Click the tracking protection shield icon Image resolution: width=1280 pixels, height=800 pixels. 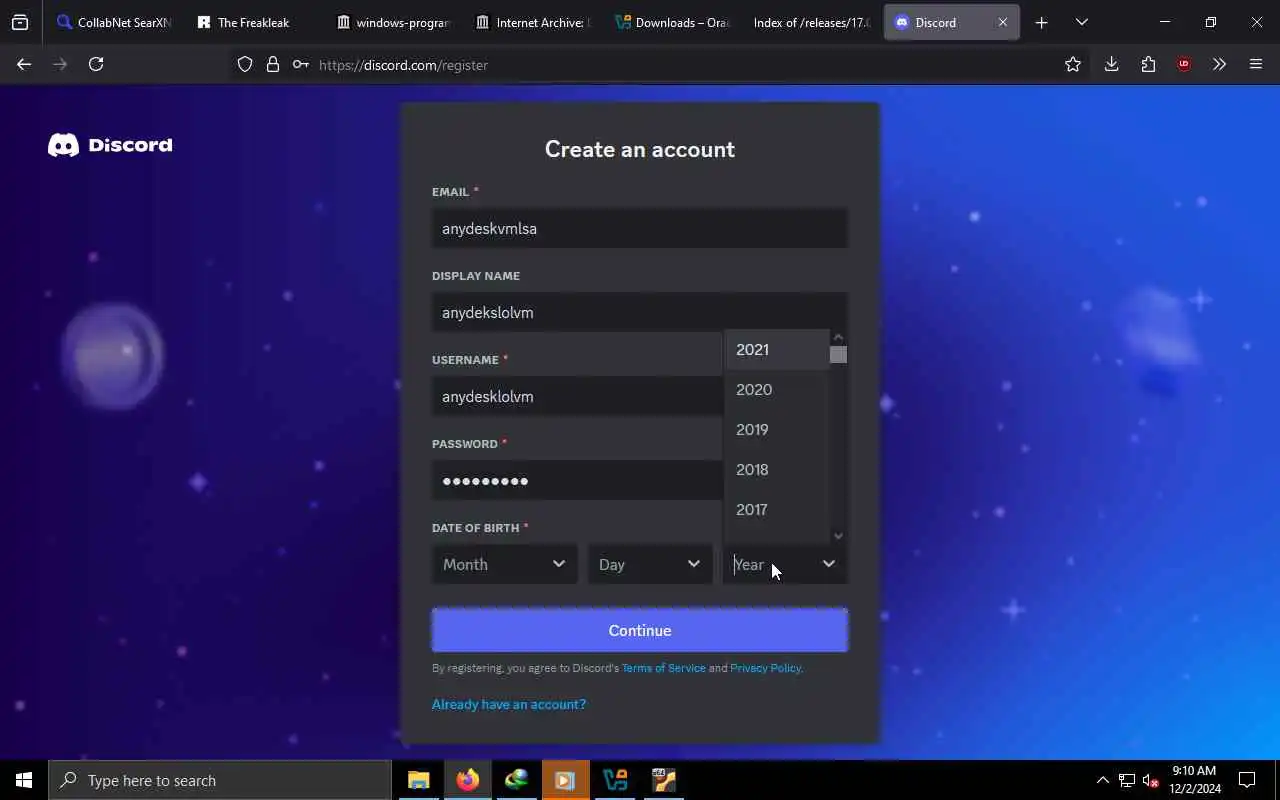[x=245, y=64]
